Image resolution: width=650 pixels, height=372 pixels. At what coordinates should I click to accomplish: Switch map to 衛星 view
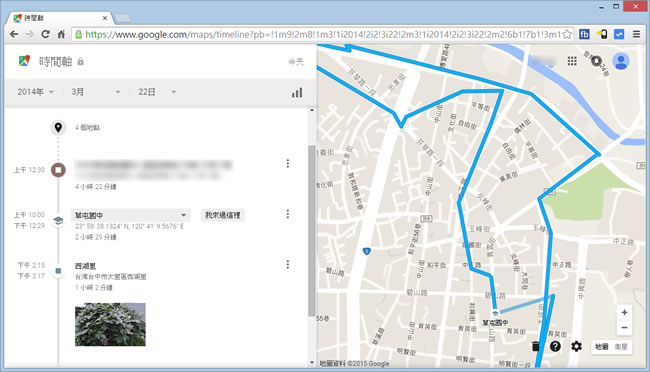click(x=621, y=346)
